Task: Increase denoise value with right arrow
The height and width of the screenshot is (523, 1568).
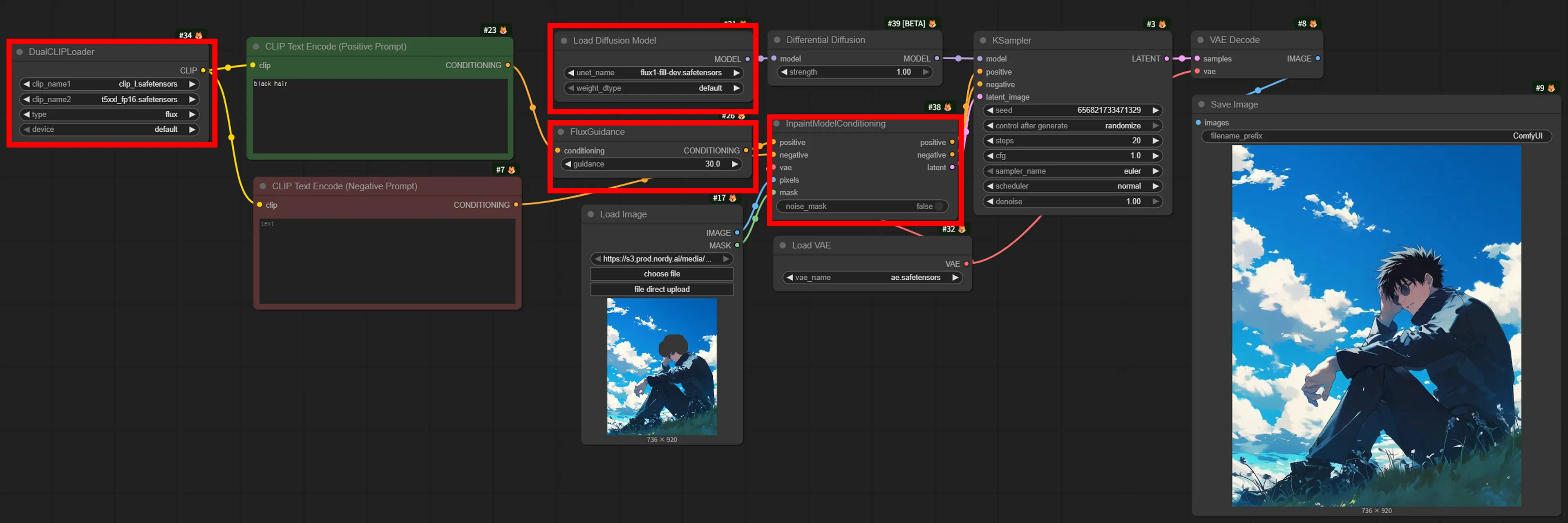Action: 1155,202
